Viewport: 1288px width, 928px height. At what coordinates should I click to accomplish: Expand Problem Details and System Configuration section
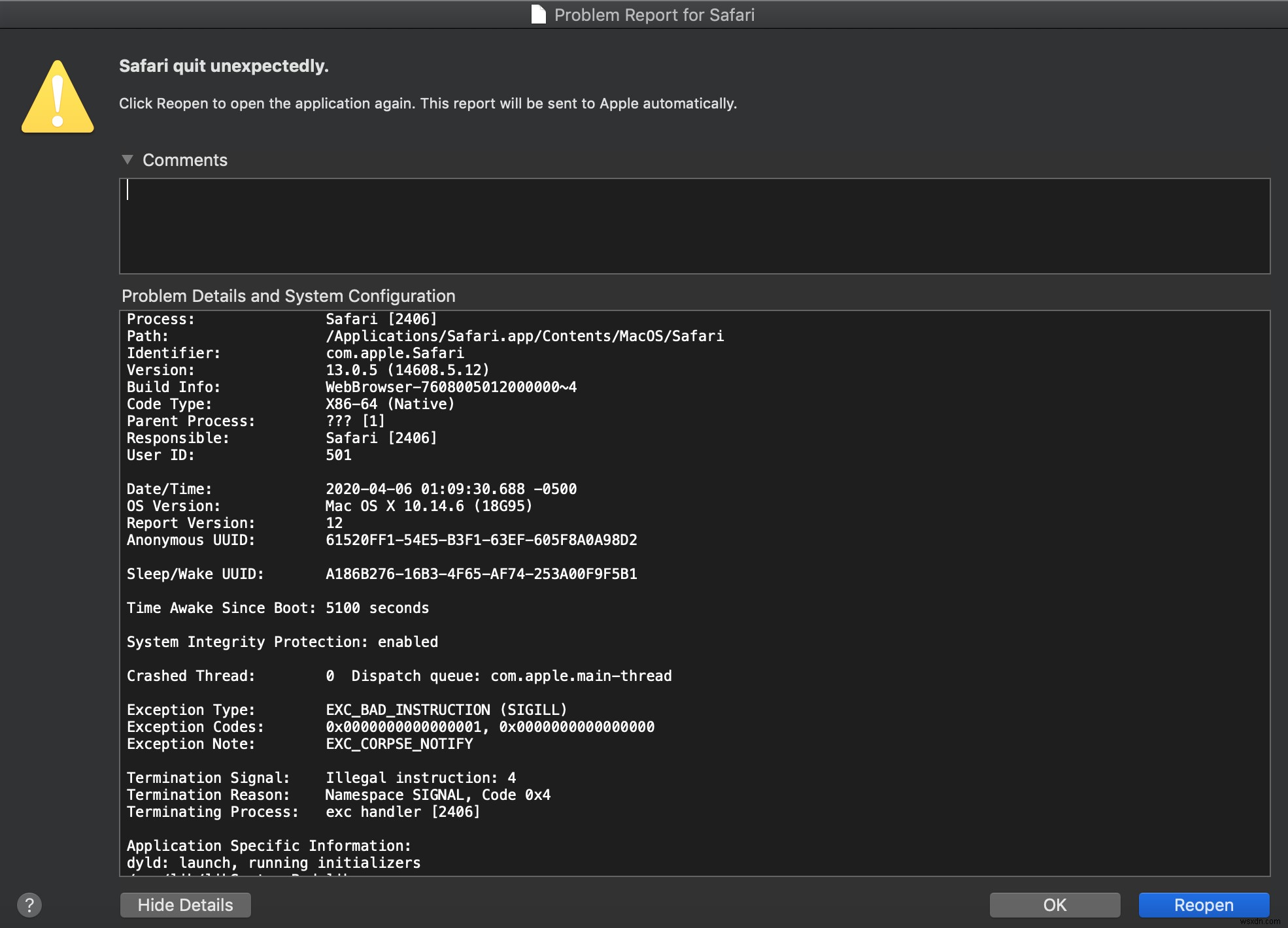[x=288, y=296]
